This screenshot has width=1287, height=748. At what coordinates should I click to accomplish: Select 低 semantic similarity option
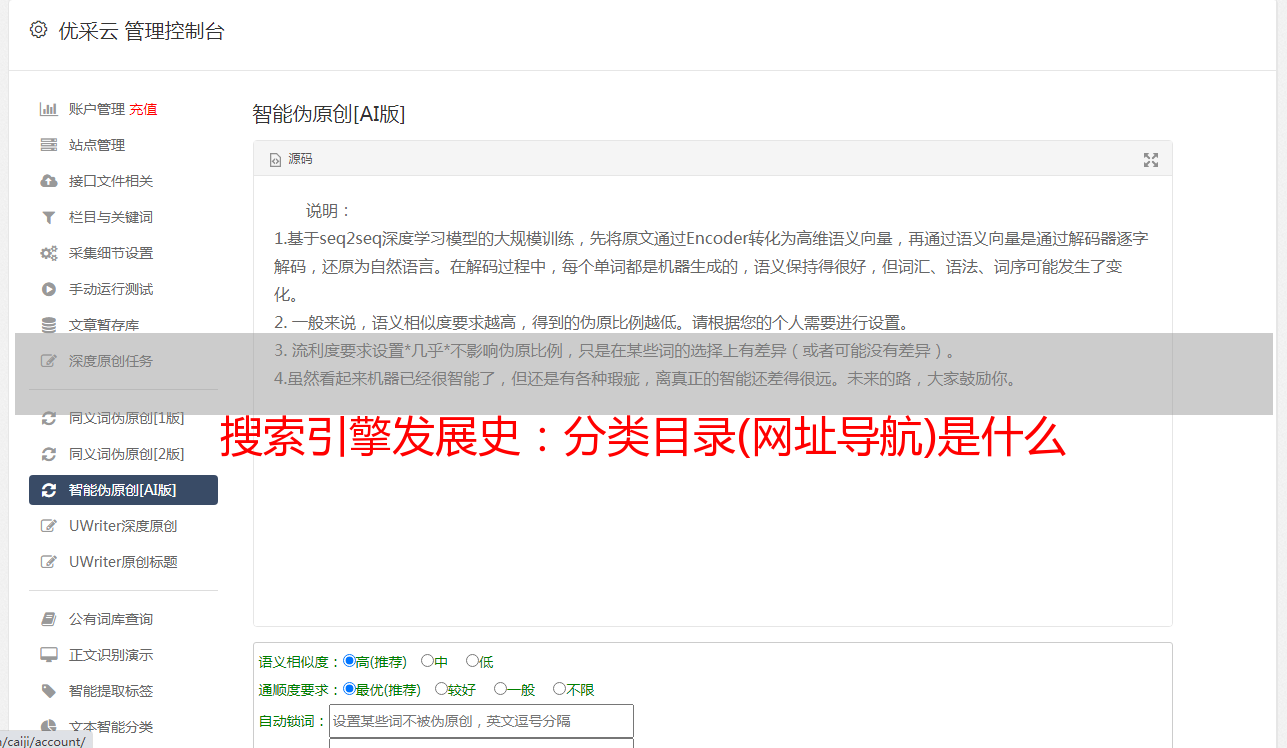click(472, 661)
